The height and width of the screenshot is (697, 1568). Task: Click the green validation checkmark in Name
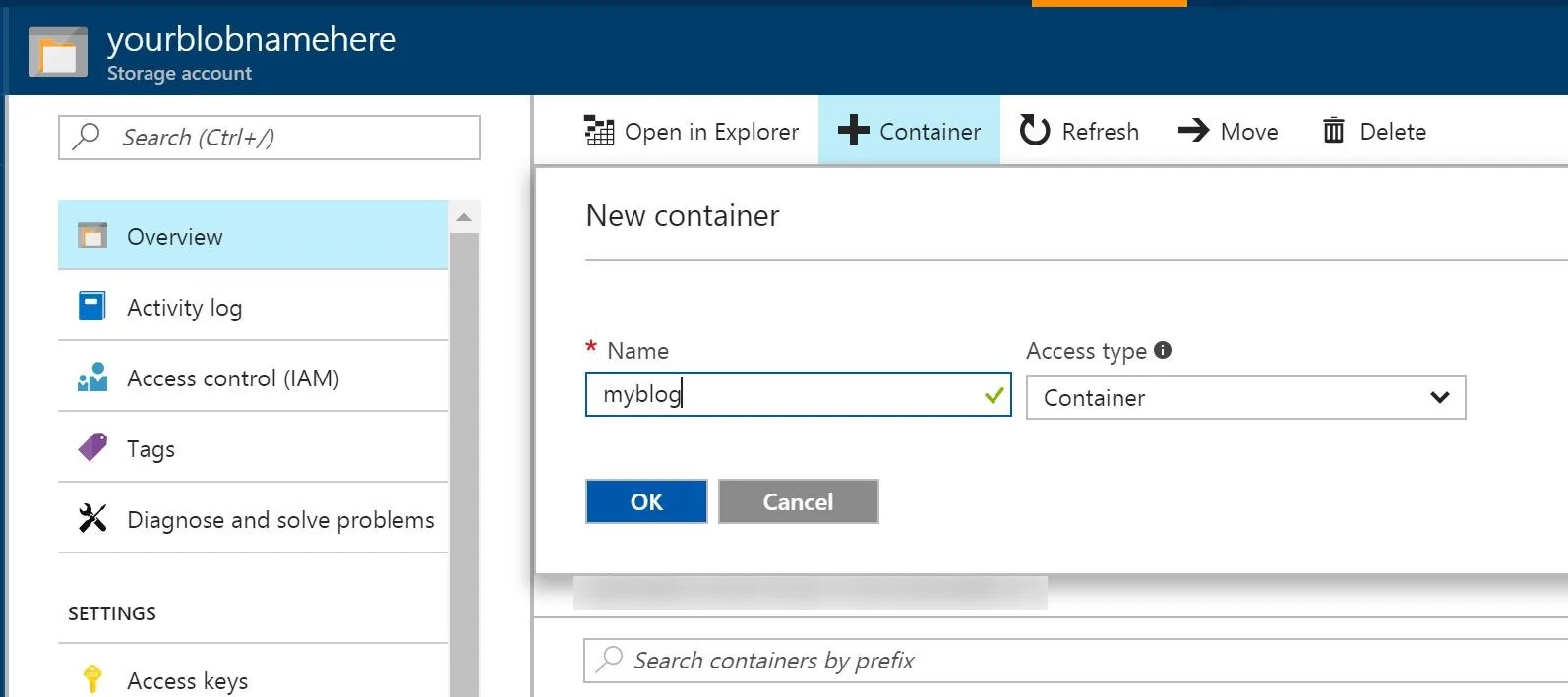pos(994,395)
